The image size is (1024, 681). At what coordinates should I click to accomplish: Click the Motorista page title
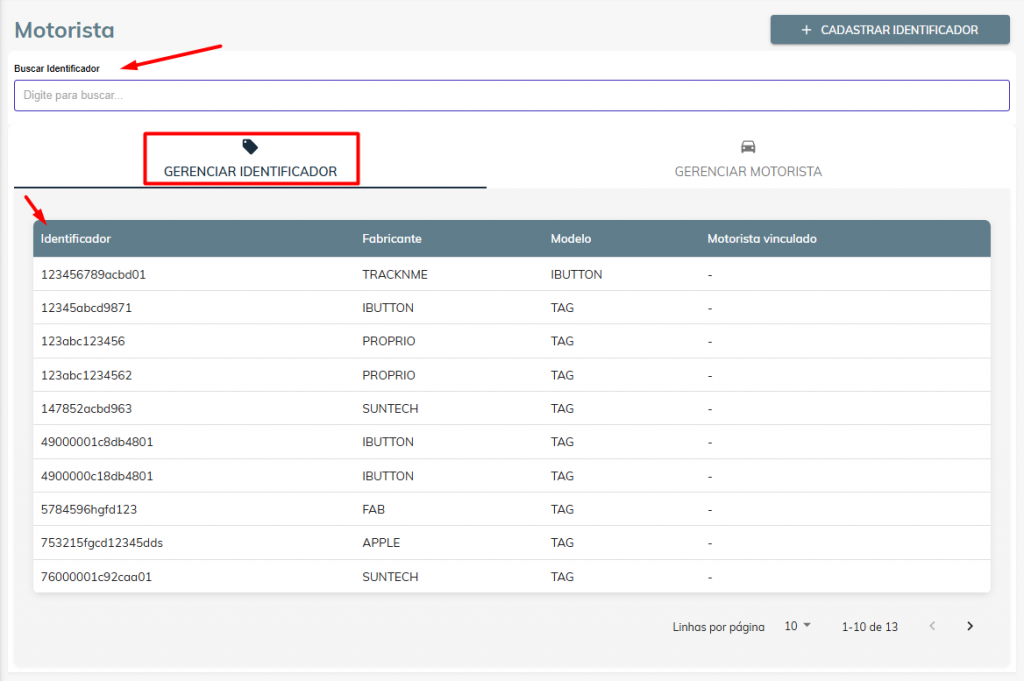pyautogui.click(x=65, y=30)
